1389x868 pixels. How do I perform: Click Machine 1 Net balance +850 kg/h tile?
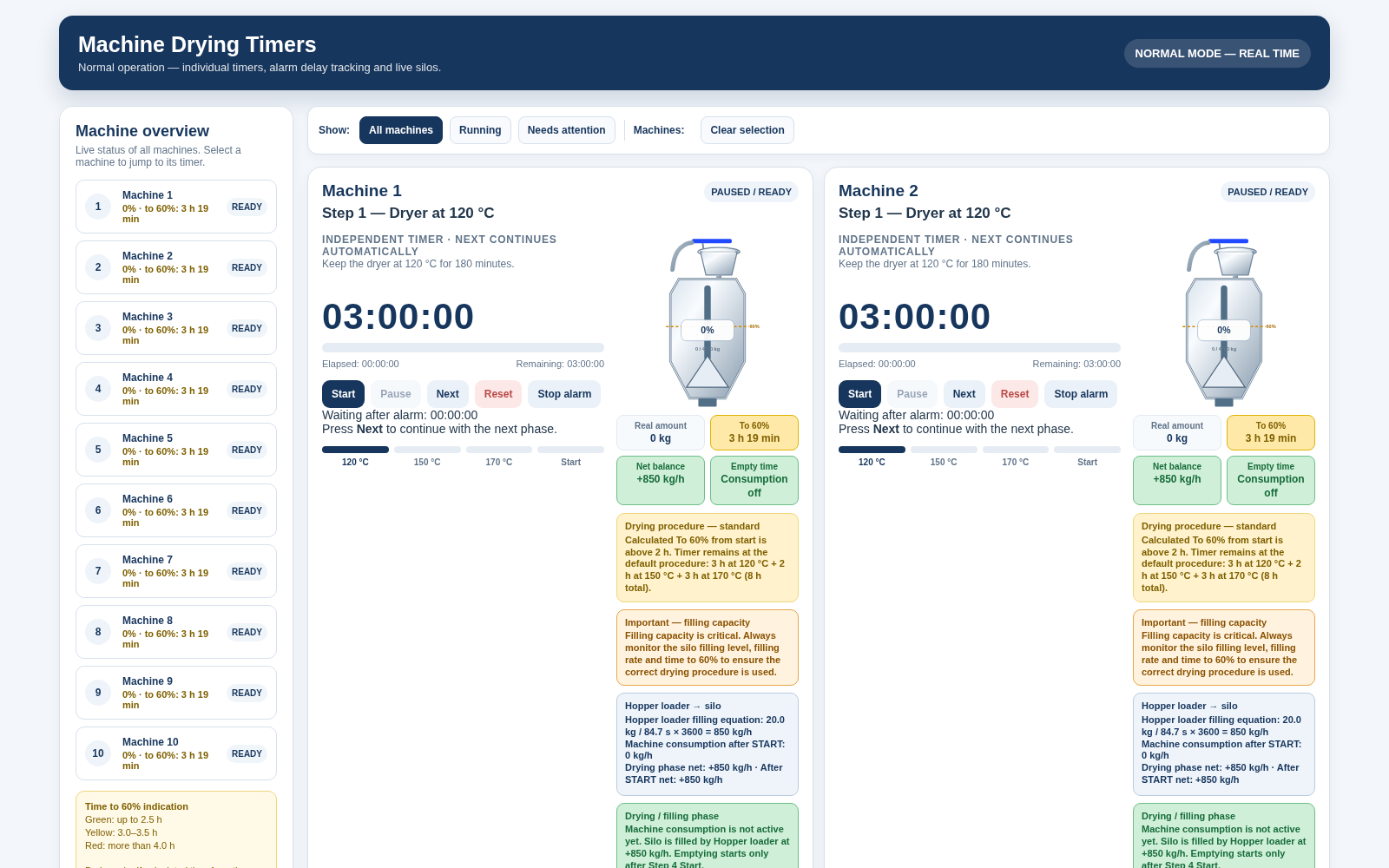(x=661, y=480)
